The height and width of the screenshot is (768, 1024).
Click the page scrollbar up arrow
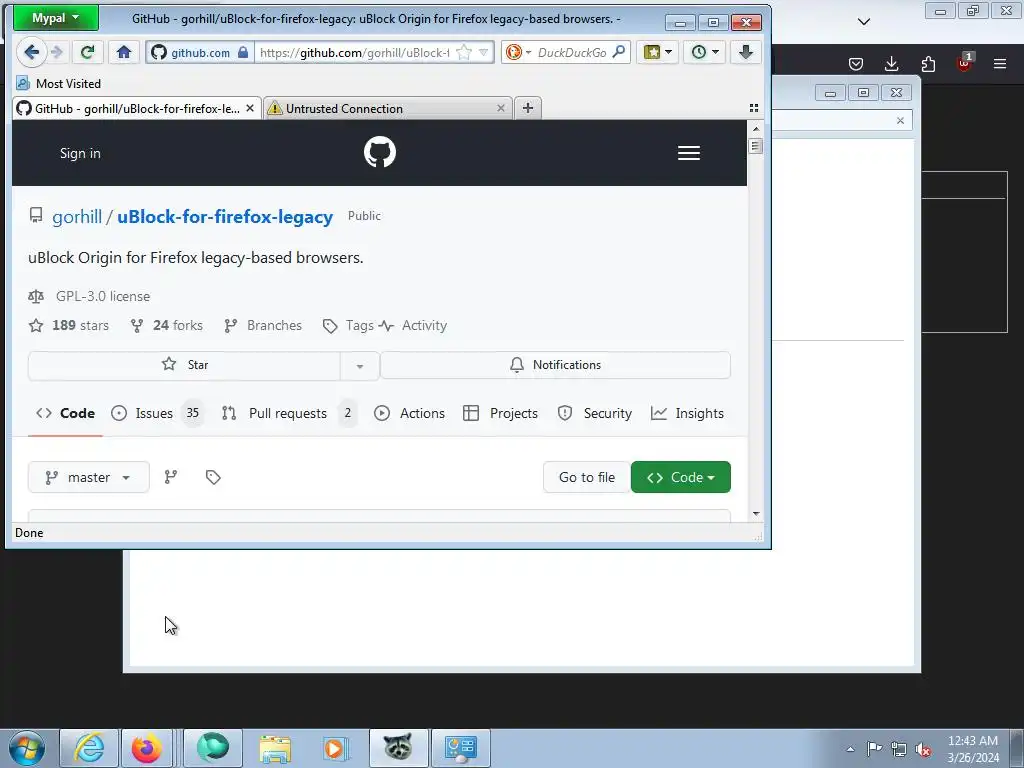[x=756, y=129]
